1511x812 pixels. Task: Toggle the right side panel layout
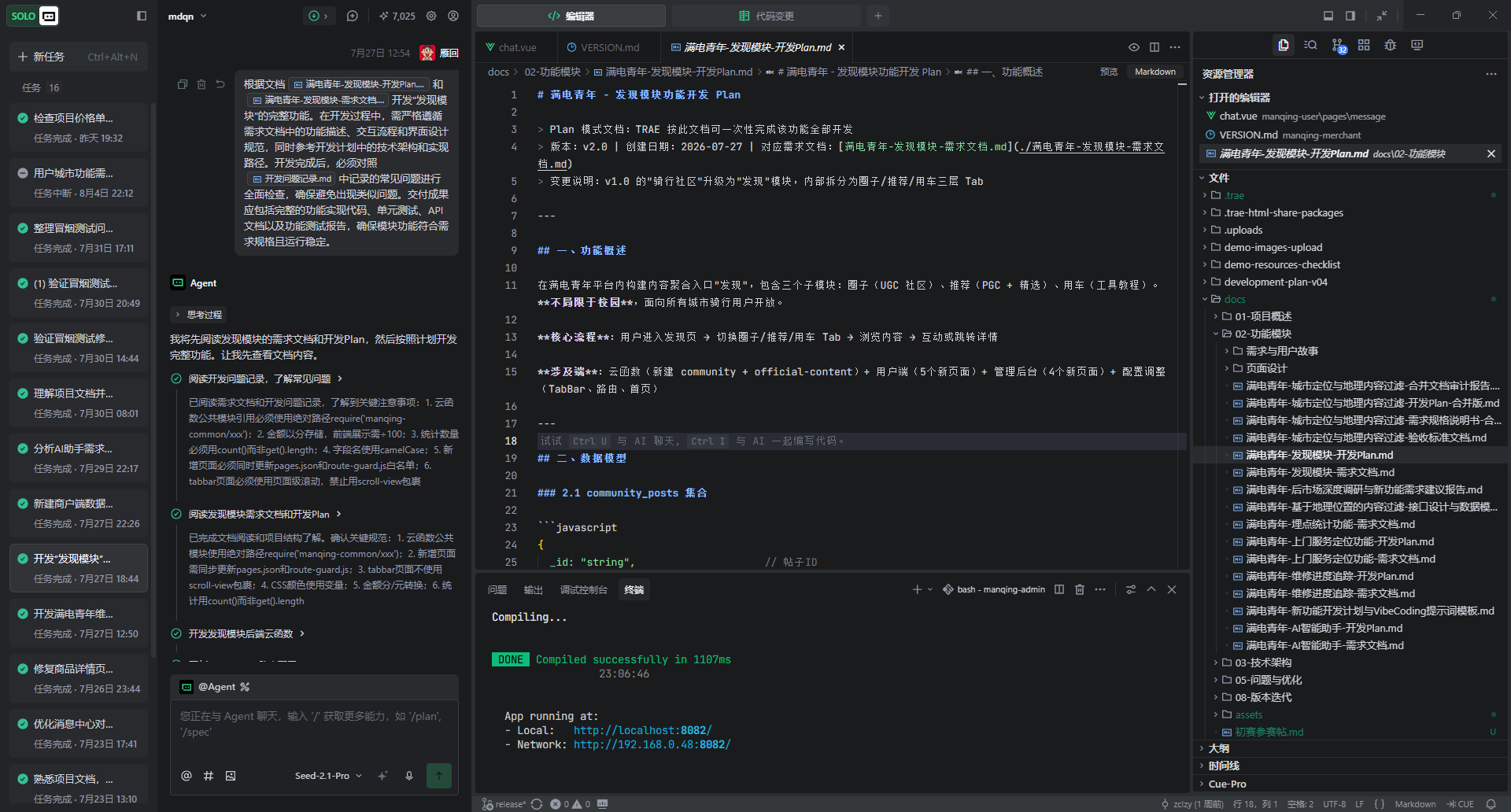[x=1350, y=16]
